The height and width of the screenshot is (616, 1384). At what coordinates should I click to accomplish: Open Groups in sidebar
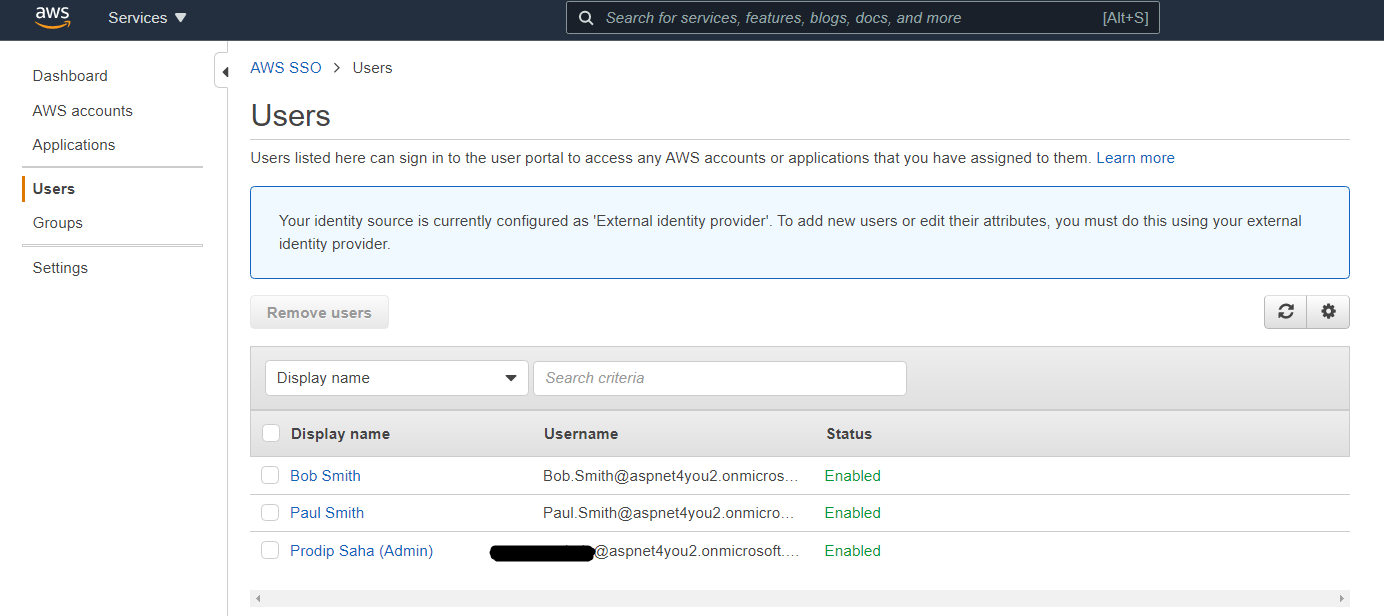click(57, 223)
